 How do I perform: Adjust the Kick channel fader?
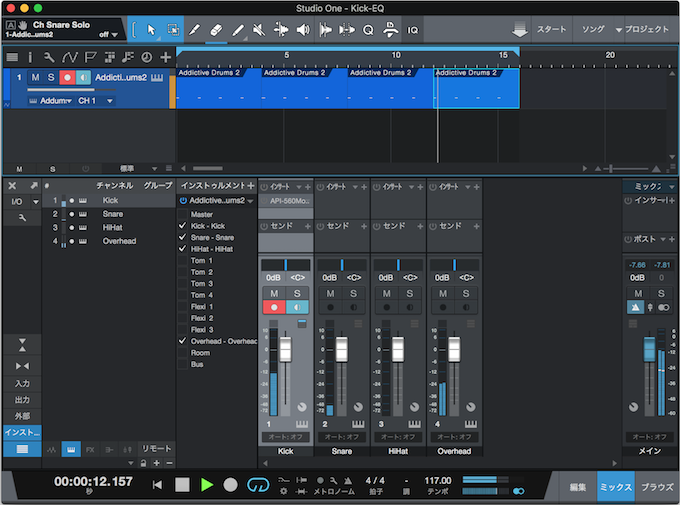(285, 349)
